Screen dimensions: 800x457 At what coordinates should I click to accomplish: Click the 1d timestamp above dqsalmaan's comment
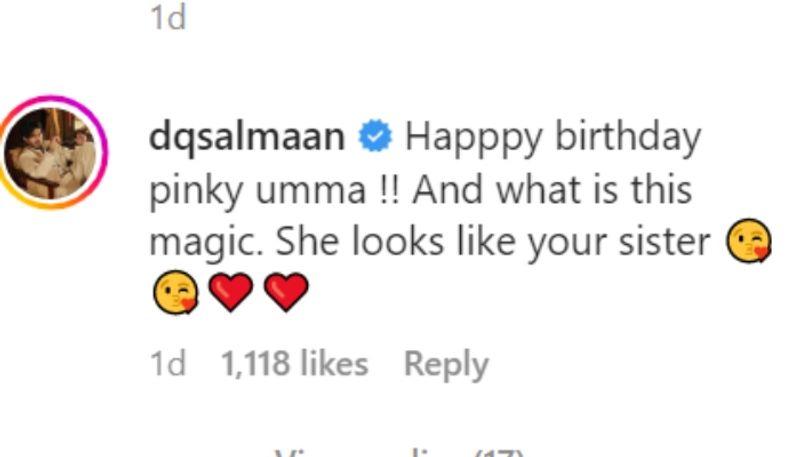(x=167, y=18)
